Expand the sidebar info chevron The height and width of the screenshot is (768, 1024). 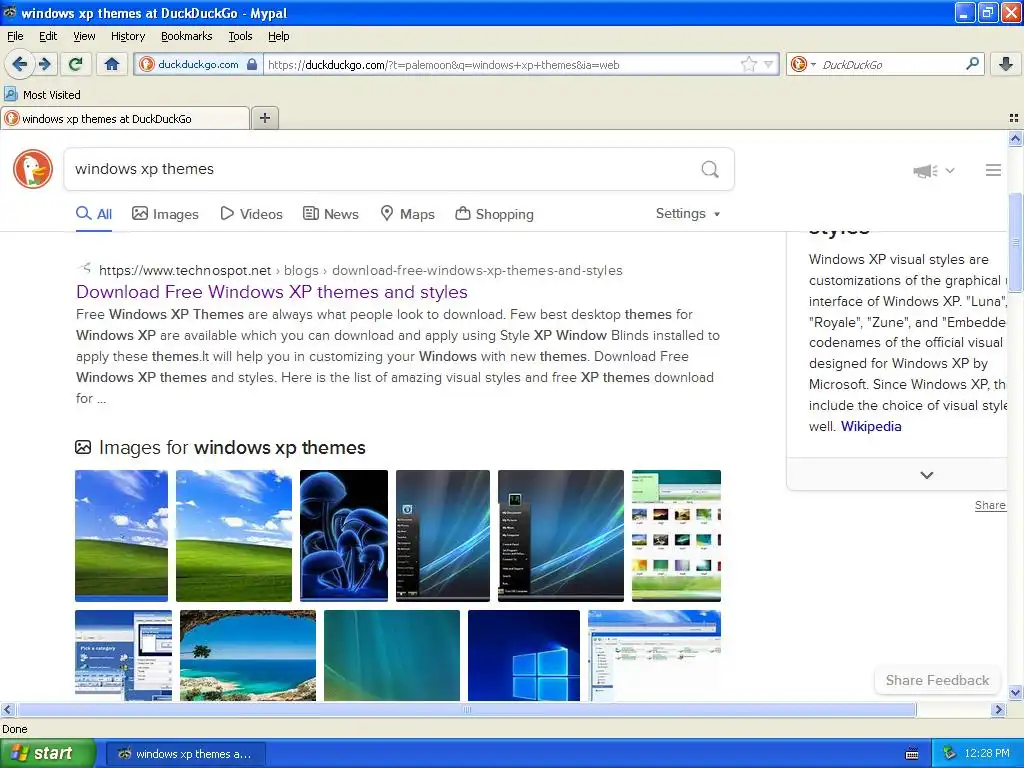point(926,475)
